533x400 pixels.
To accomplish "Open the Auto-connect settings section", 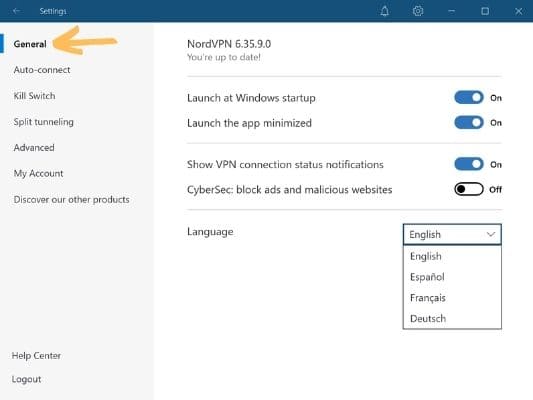I will coord(42,70).
